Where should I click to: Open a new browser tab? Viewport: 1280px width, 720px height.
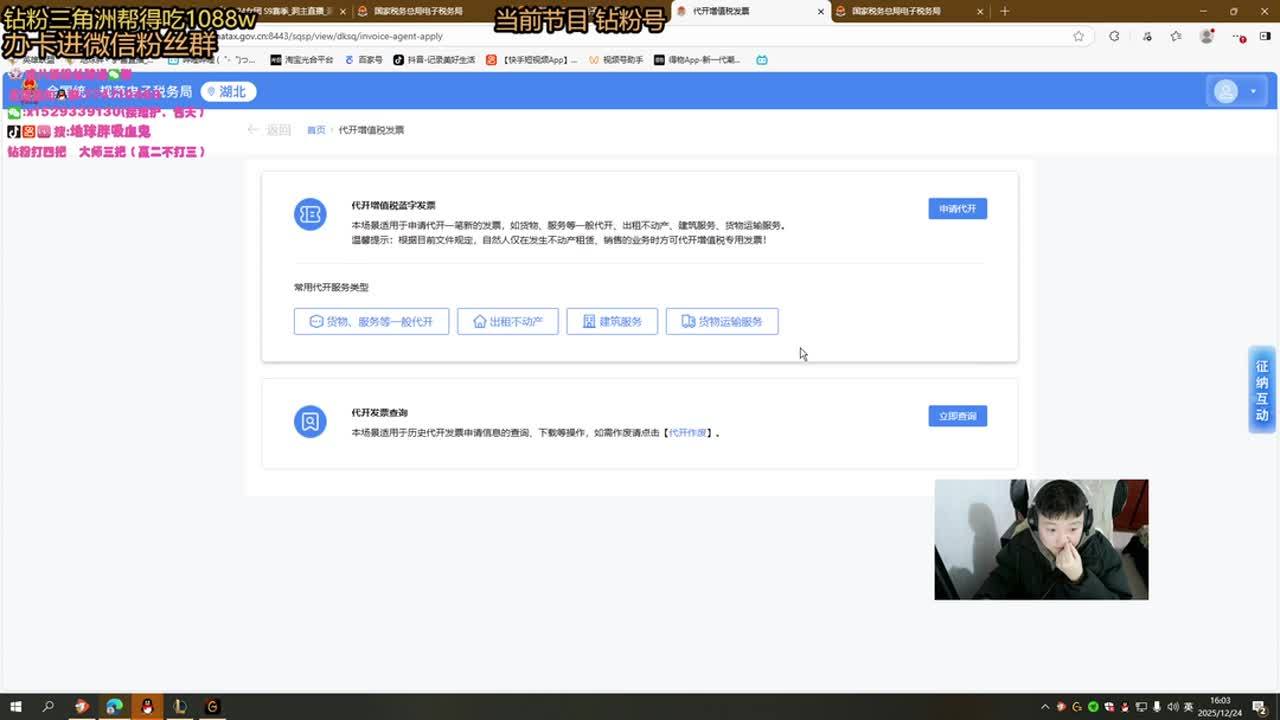1004,11
